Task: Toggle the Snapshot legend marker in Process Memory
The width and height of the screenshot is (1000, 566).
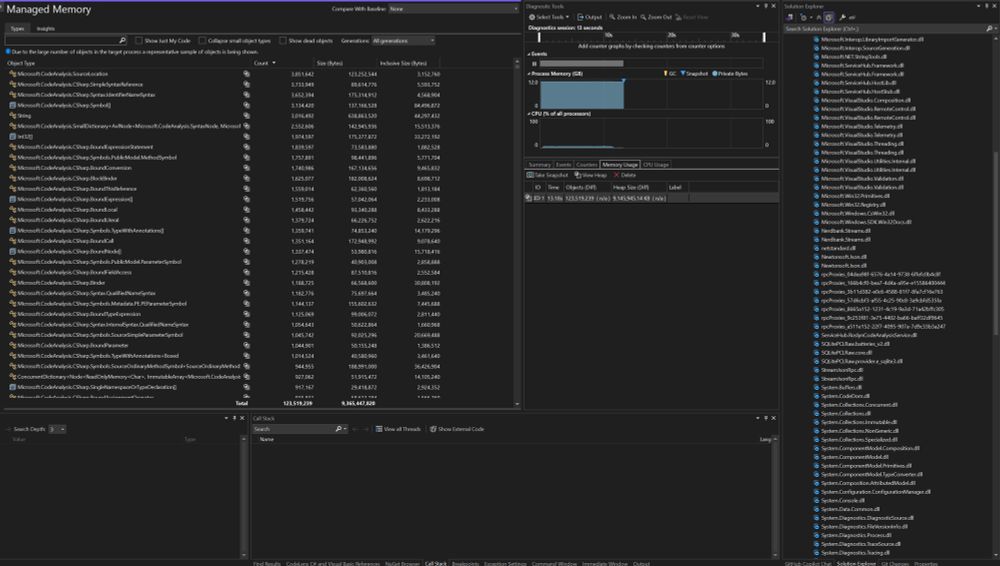Action: (x=682, y=73)
